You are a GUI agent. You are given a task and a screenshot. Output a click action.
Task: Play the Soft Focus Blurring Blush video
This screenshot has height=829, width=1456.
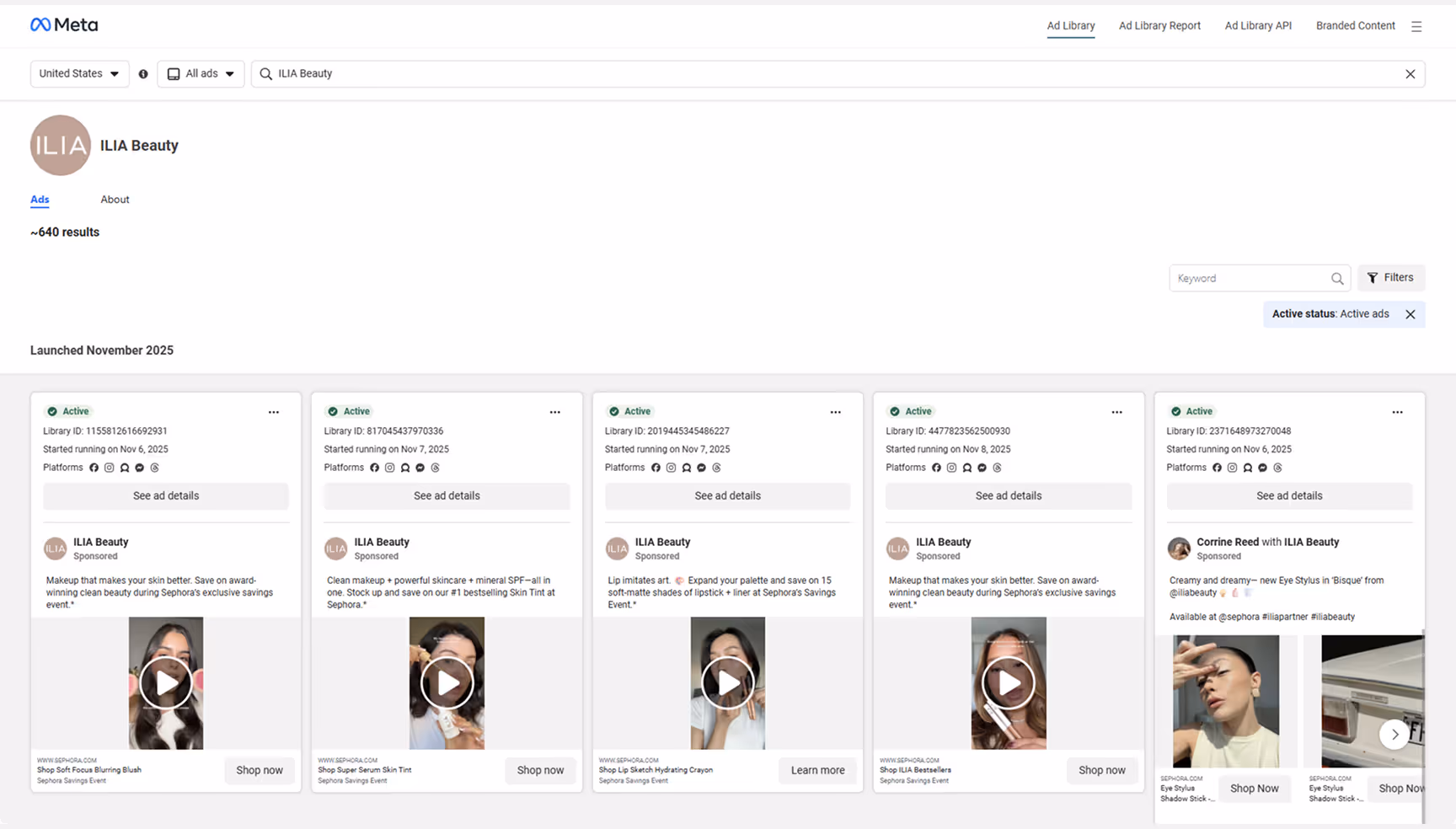point(166,683)
